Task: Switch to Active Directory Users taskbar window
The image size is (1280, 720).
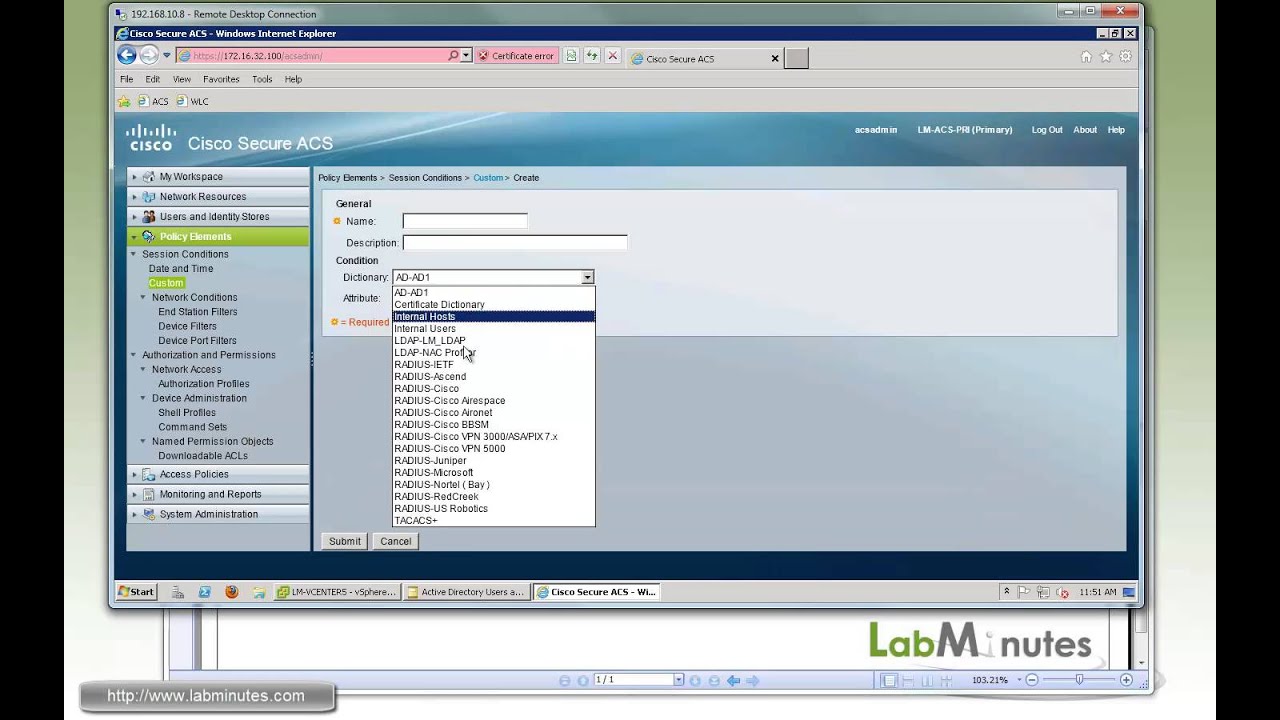Action: (x=466, y=592)
